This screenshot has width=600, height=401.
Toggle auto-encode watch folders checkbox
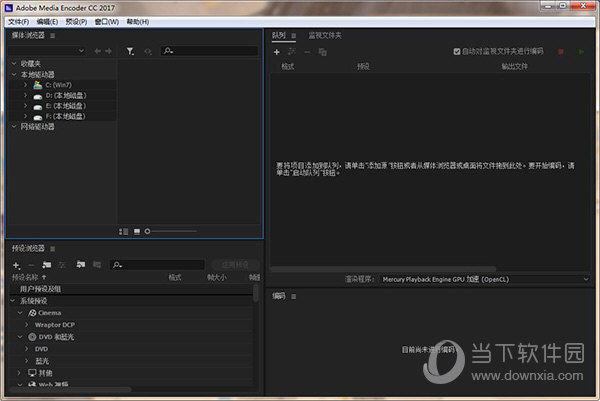[457, 51]
